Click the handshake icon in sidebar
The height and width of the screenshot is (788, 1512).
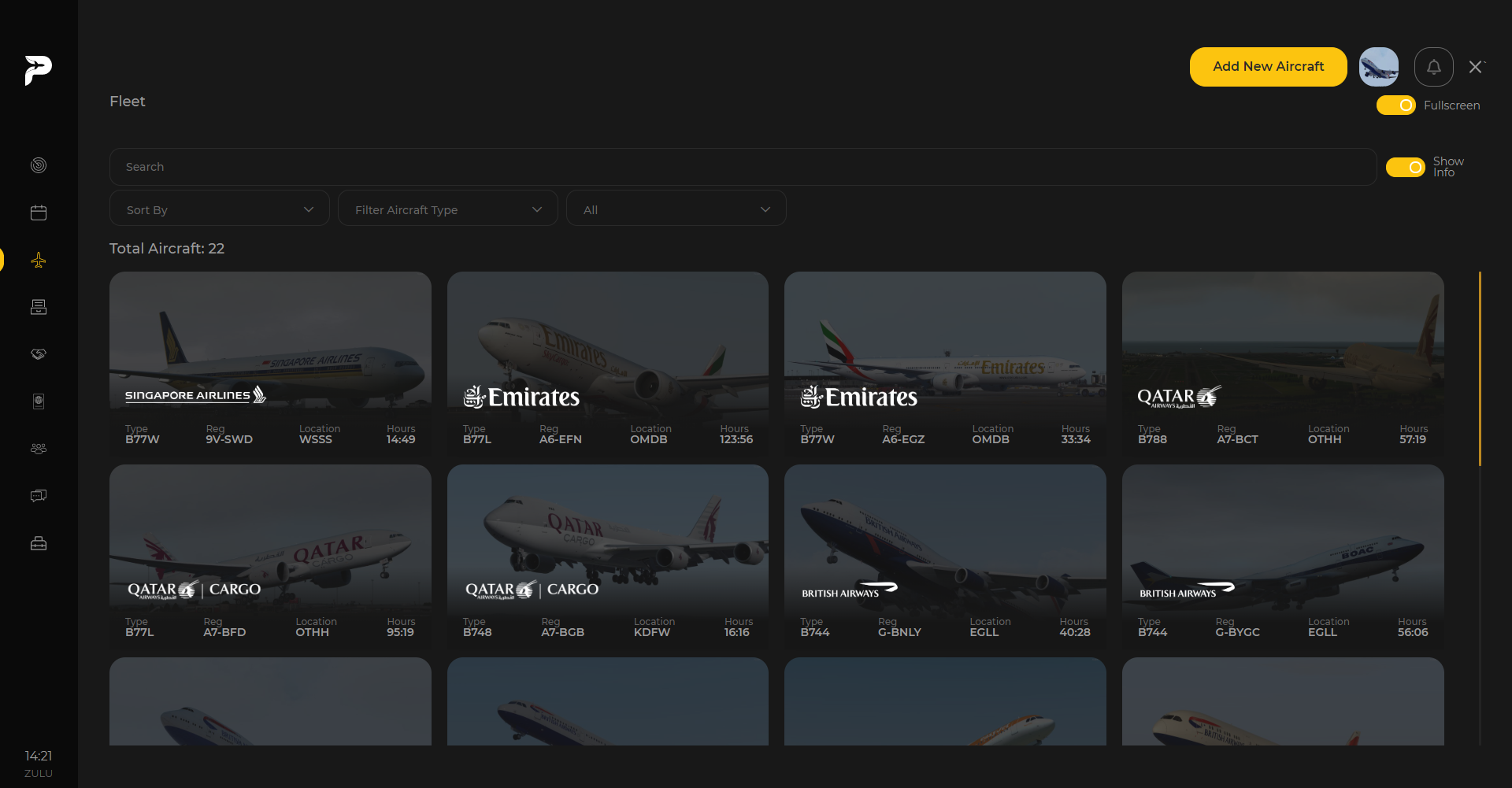point(39,354)
